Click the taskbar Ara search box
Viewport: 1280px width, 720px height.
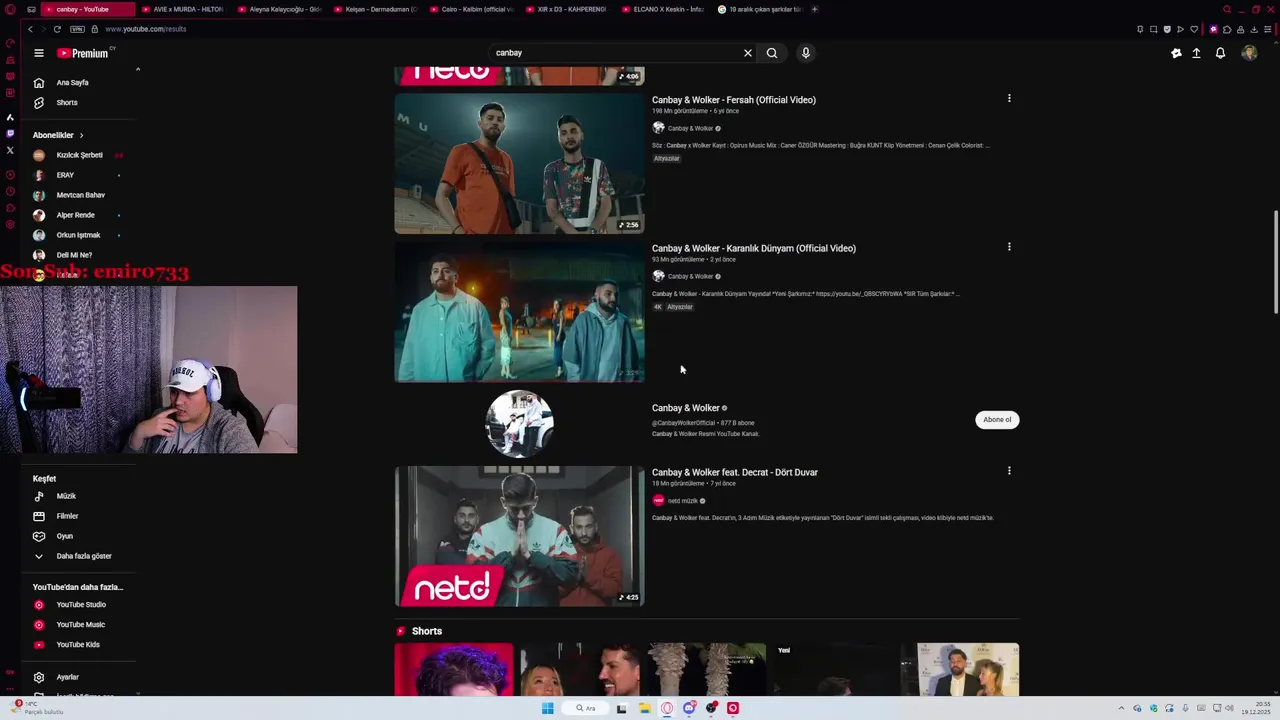[586, 708]
